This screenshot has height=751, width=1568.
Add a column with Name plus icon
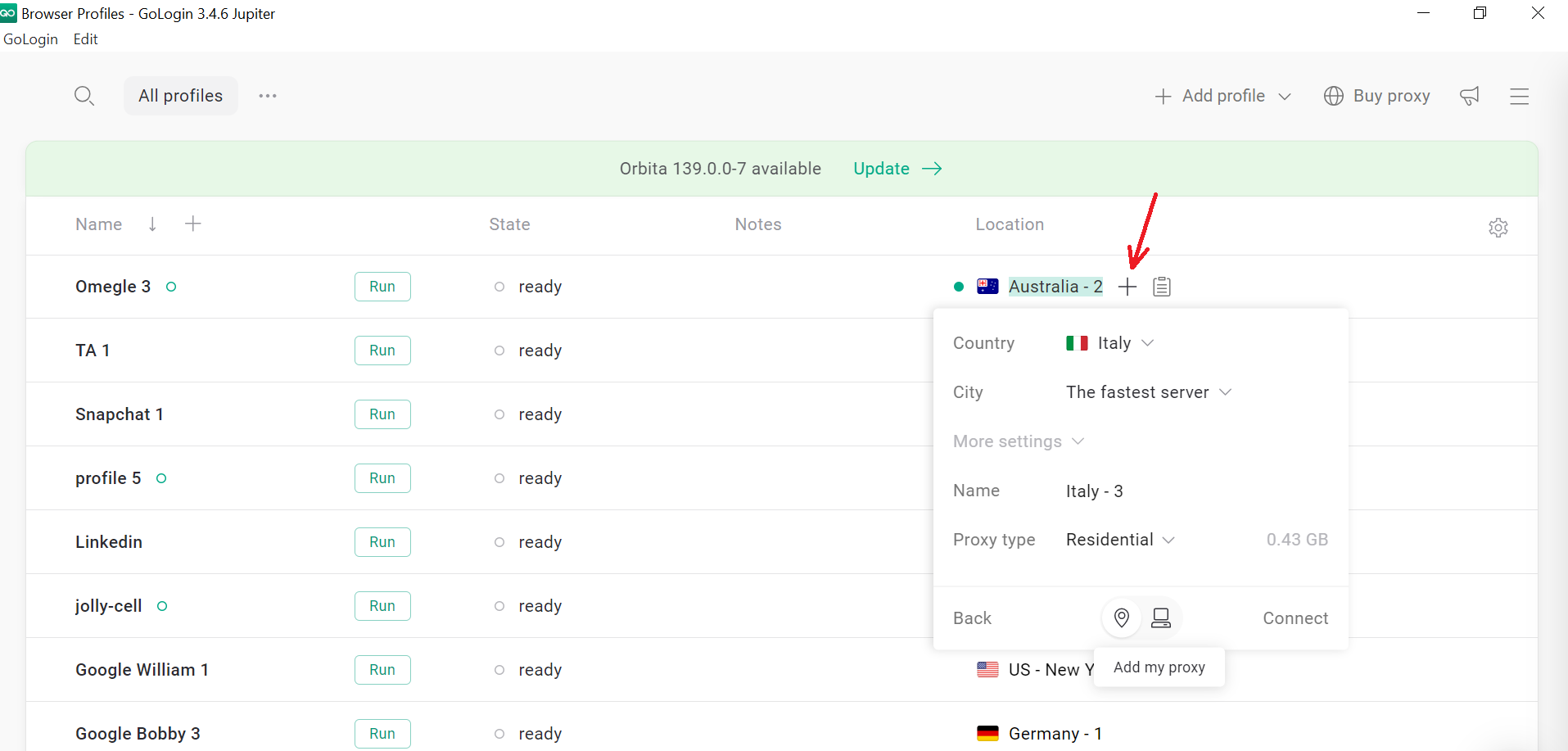coord(193,224)
